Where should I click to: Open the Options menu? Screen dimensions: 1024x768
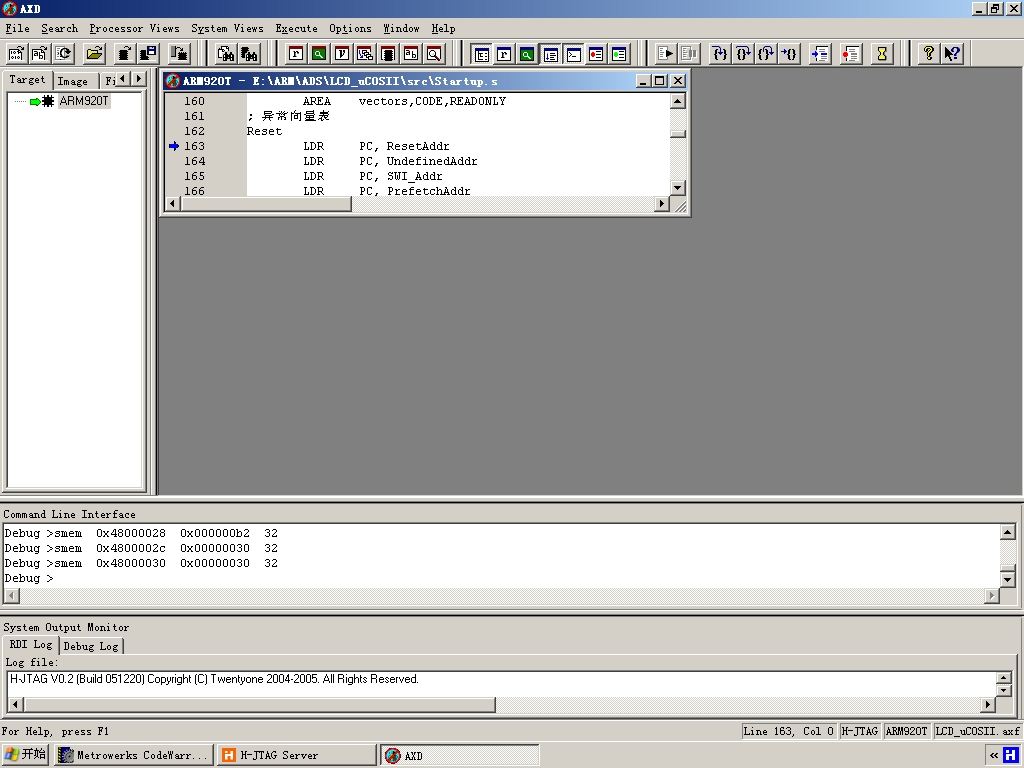(x=350, y=29)
